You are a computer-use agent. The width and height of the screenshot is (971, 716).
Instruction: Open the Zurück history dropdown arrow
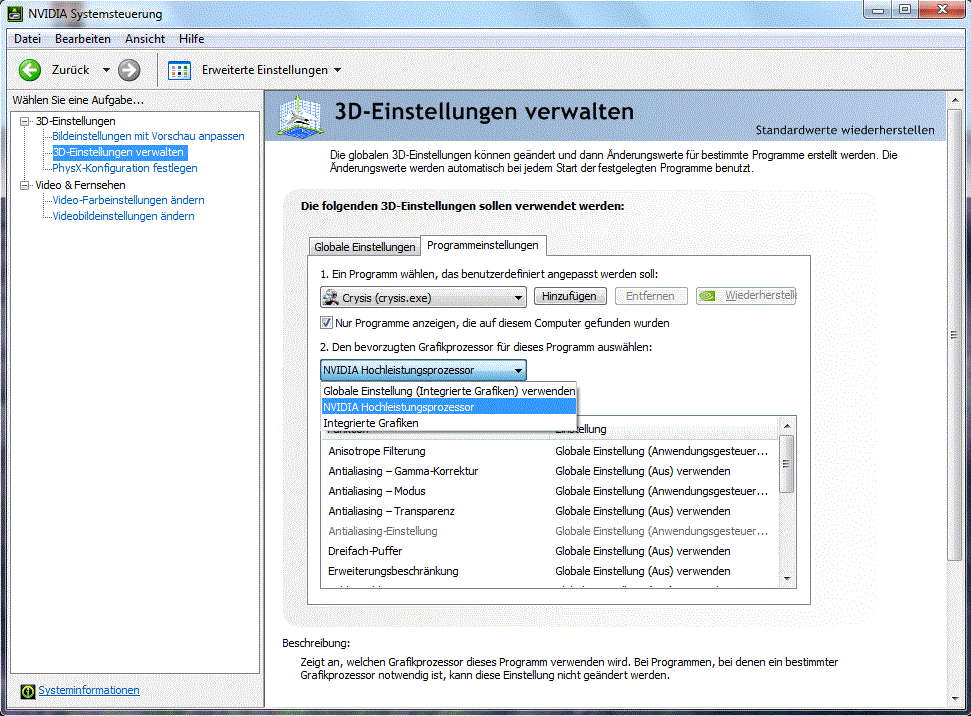click(x=106, y=70)
